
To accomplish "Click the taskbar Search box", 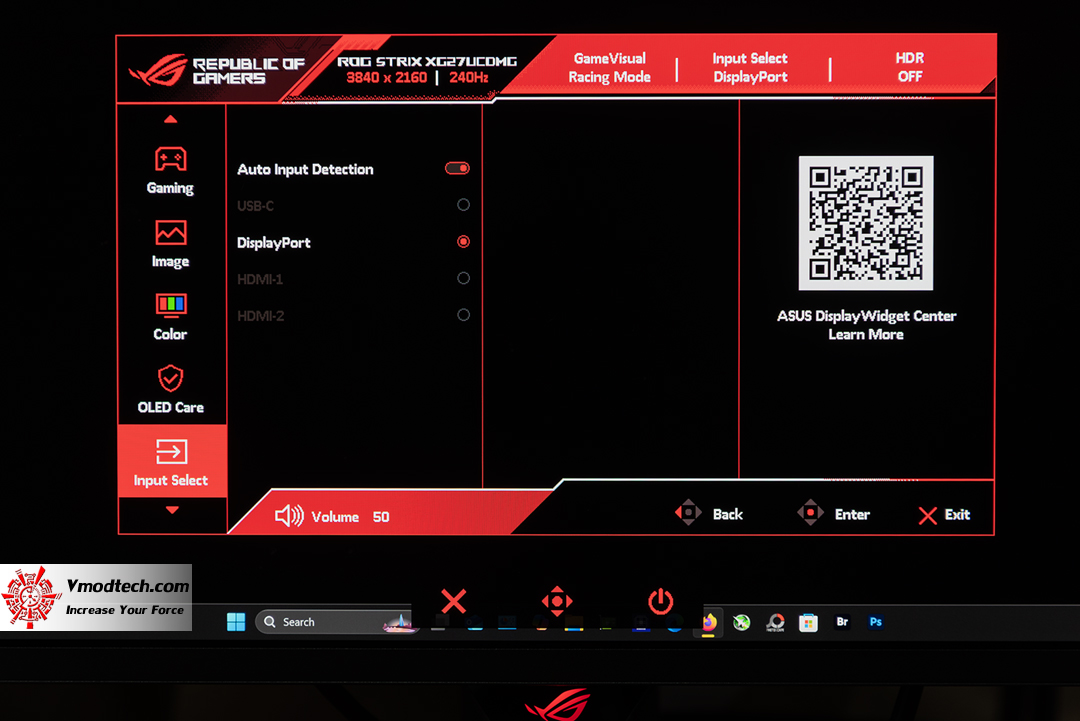I will (x=334, y=622).
